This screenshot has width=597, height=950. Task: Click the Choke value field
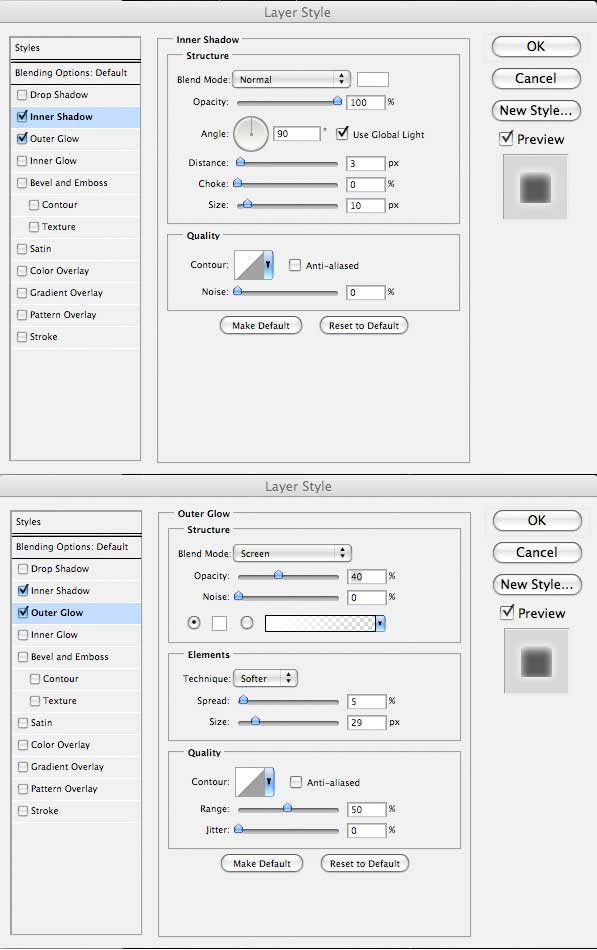(x=366, y=184)
